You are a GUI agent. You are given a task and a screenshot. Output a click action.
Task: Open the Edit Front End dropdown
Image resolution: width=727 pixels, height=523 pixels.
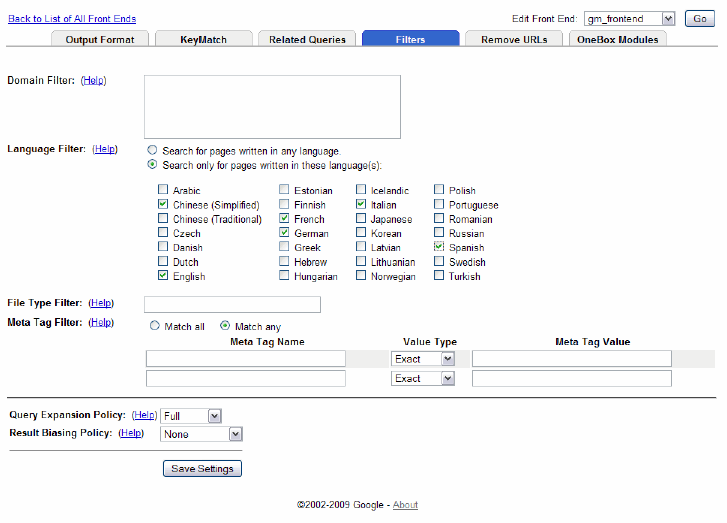(629, 19)
